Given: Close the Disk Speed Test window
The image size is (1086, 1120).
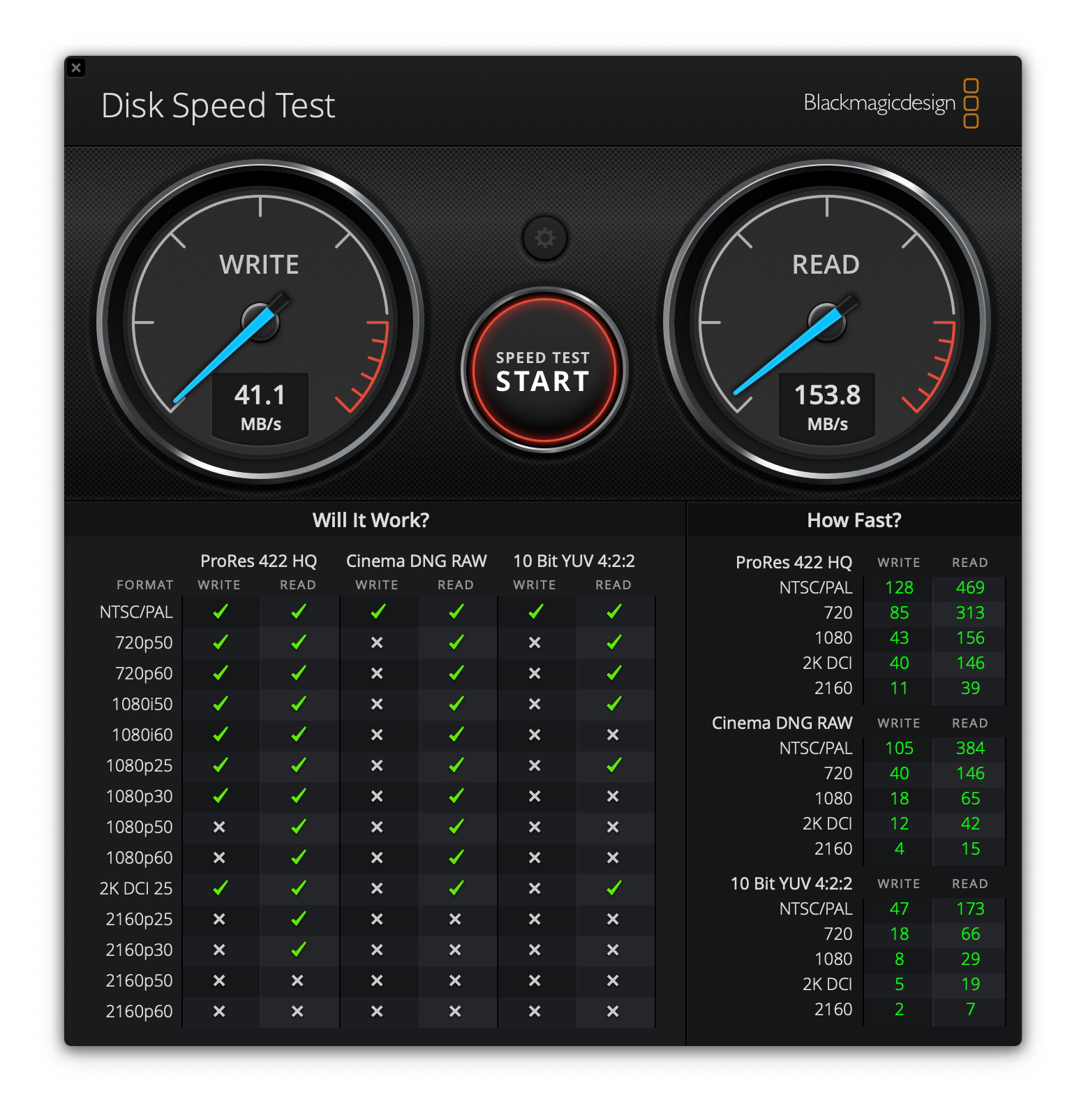Looking at the screenshot, I should [x=76, y=68].
